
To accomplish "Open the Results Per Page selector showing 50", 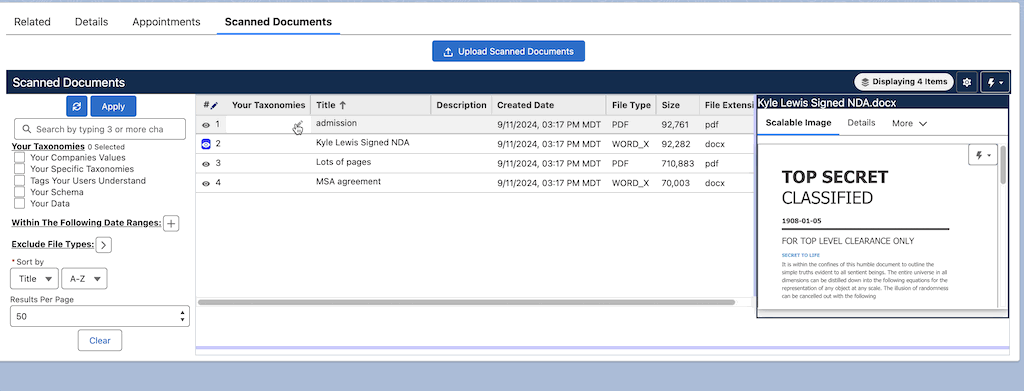I will (x=100, y=316).
